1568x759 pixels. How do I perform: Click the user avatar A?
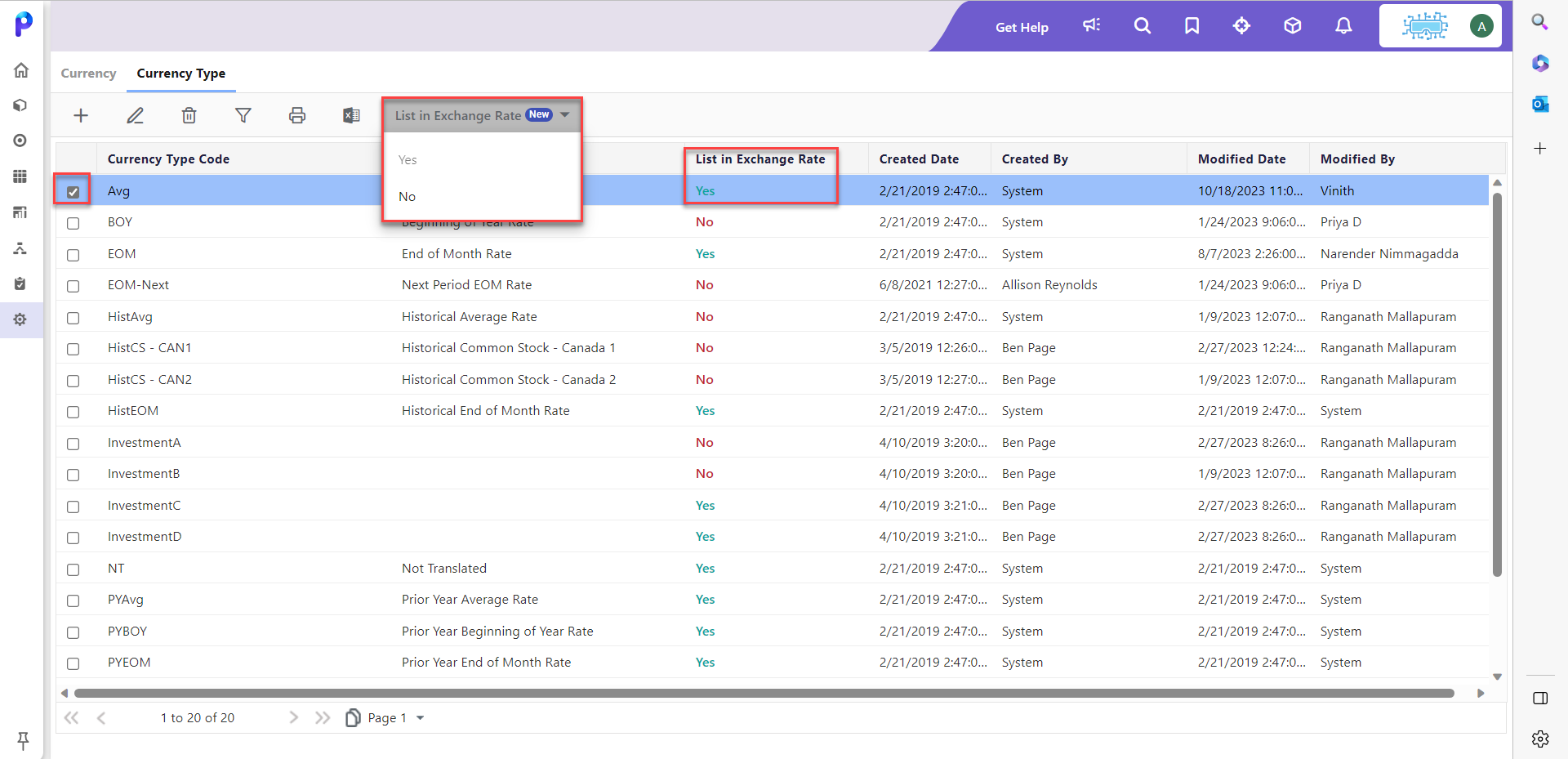[1481, 26]
